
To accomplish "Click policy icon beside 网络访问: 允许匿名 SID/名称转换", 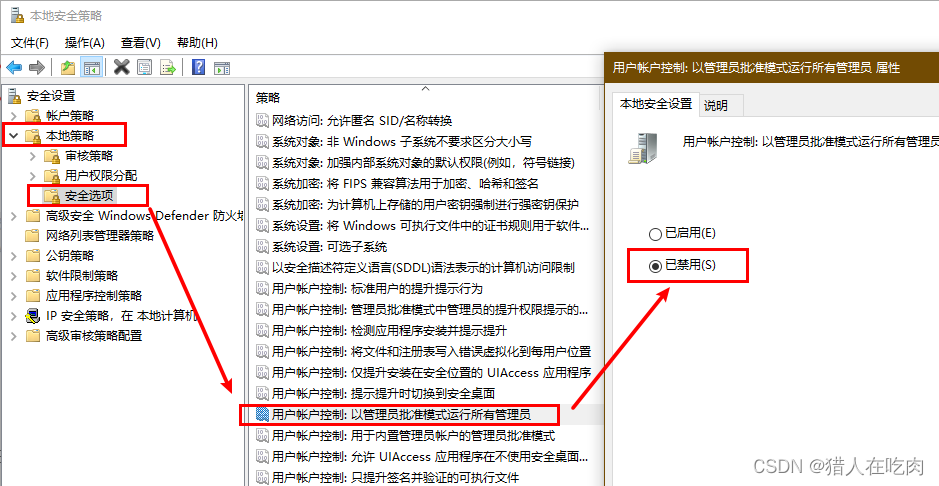I will click(262, 120).
